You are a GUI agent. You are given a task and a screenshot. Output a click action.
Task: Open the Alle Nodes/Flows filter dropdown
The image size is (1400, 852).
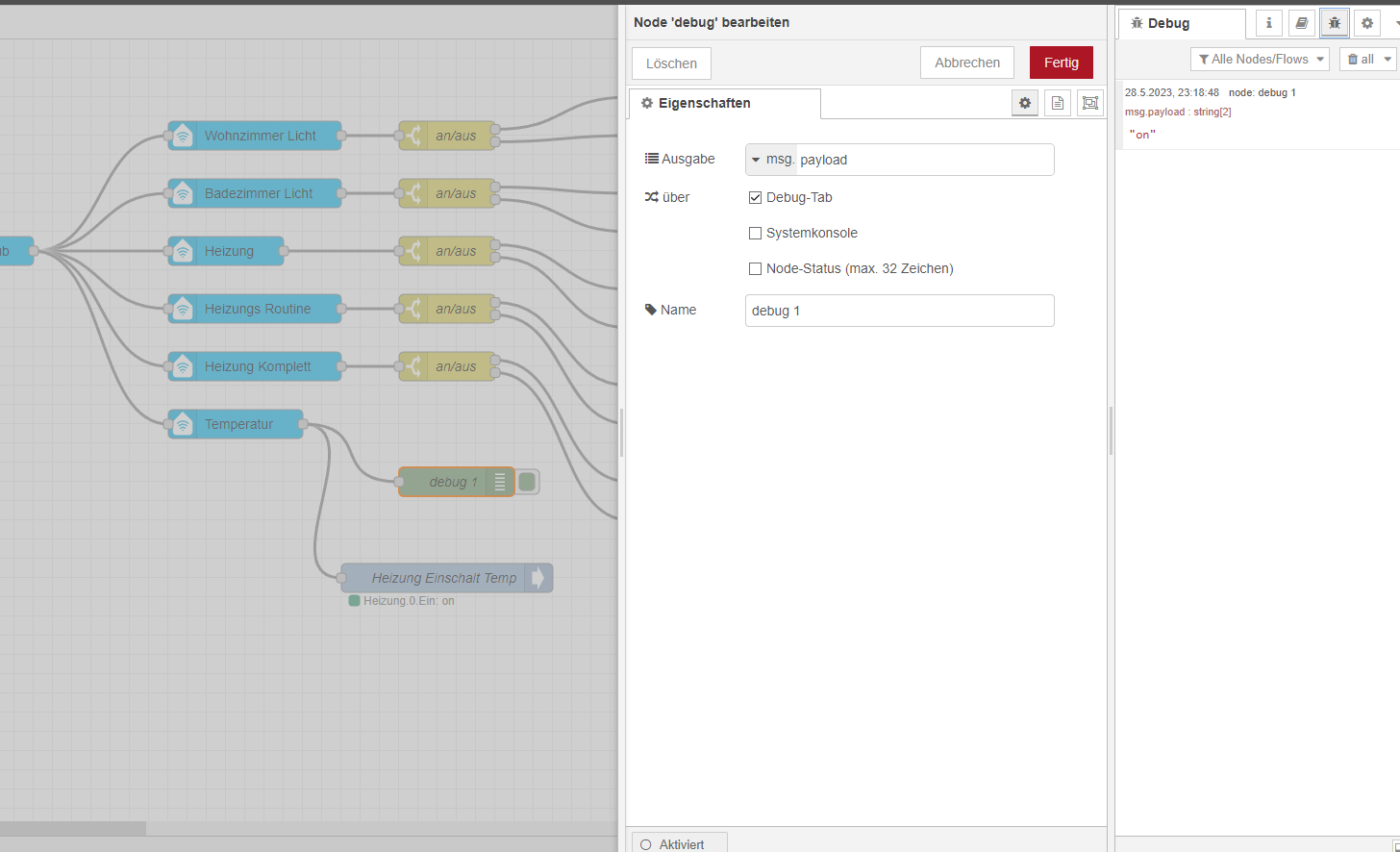(x=1260, y=60)
